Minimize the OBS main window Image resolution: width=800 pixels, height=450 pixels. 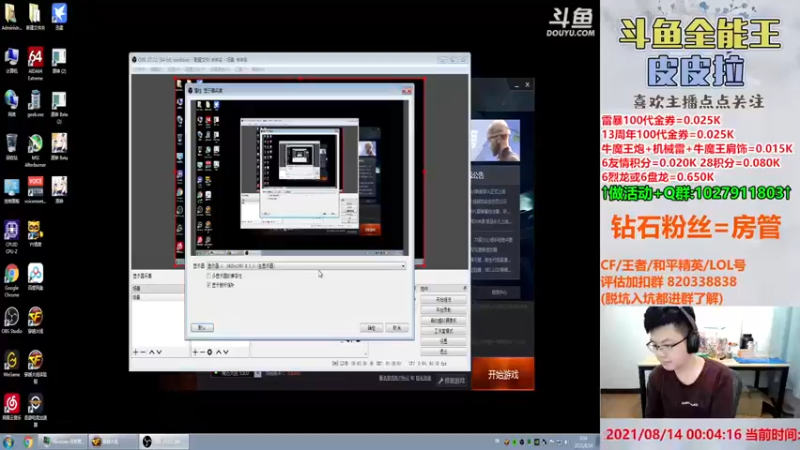(442, 60)
